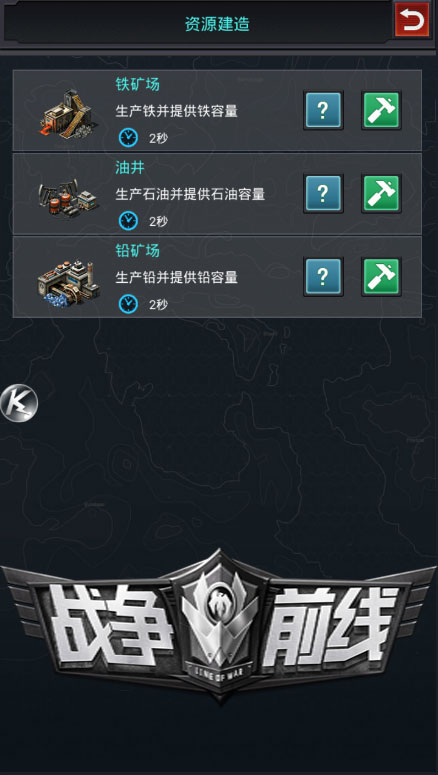Click the 资源建造 header title
The image size is (438, 775).
click(x=217, y=24)
